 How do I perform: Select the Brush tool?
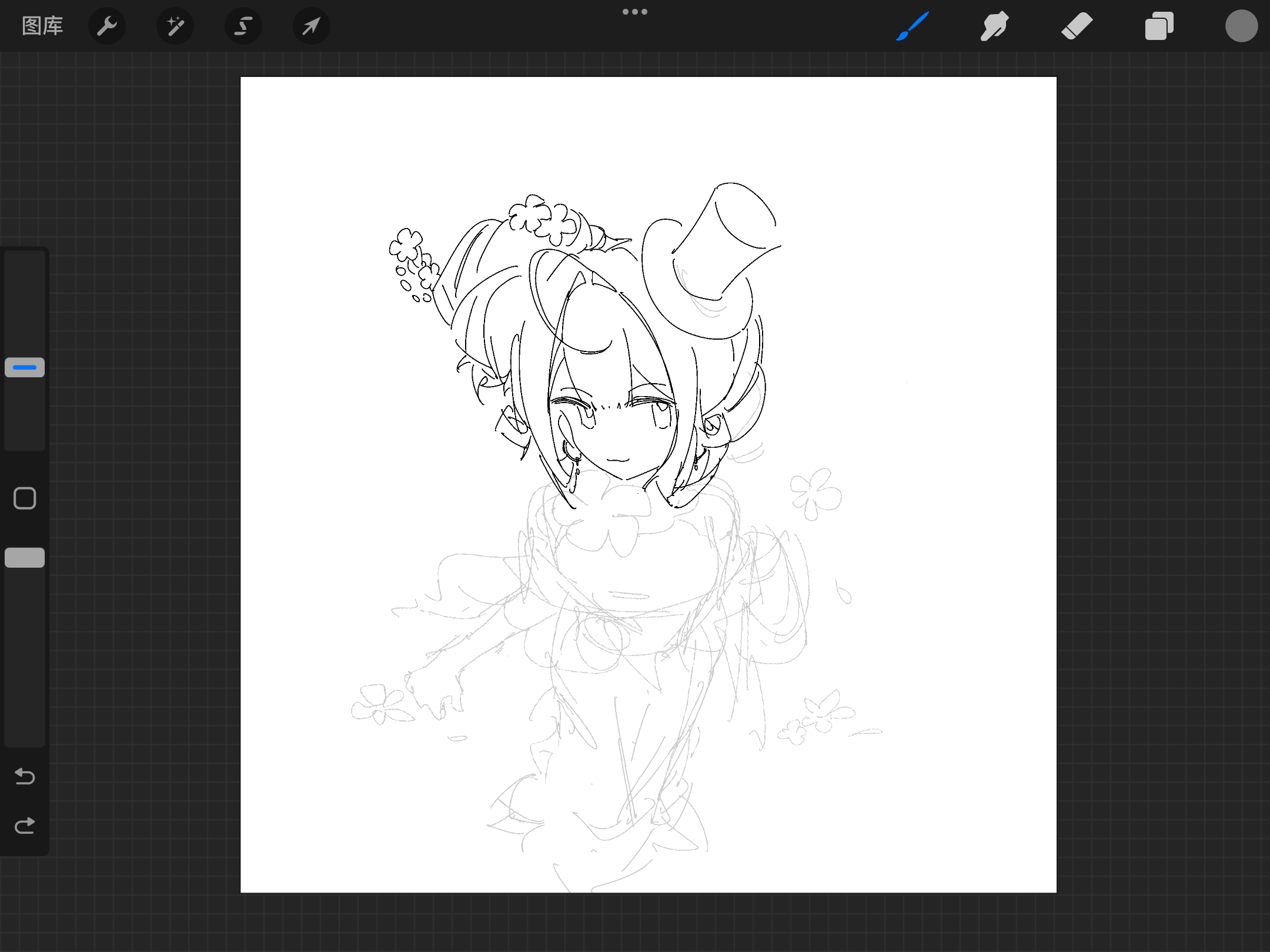[913, 26]
